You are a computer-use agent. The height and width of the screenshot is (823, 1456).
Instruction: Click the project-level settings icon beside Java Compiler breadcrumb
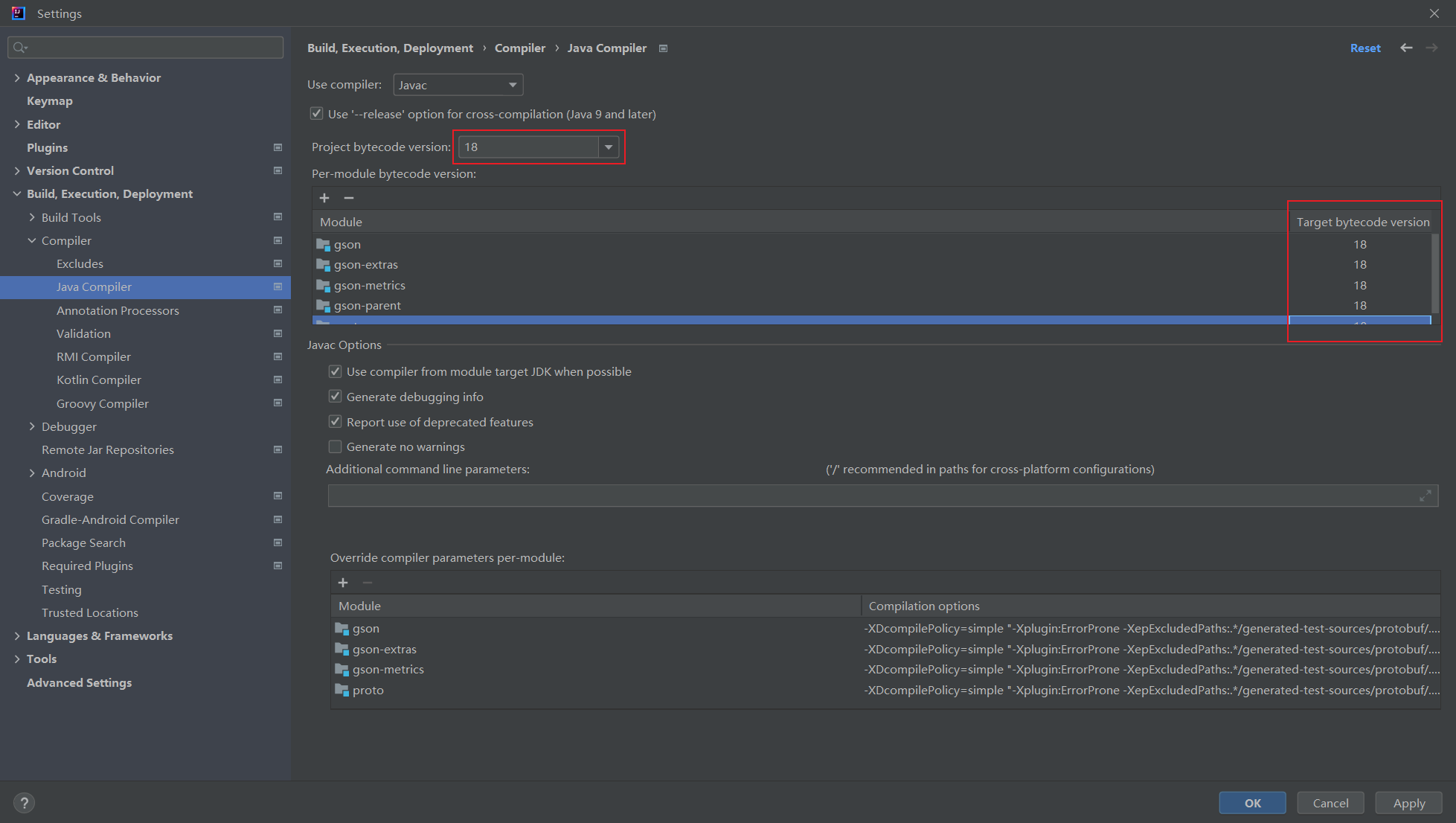(664, 48)
